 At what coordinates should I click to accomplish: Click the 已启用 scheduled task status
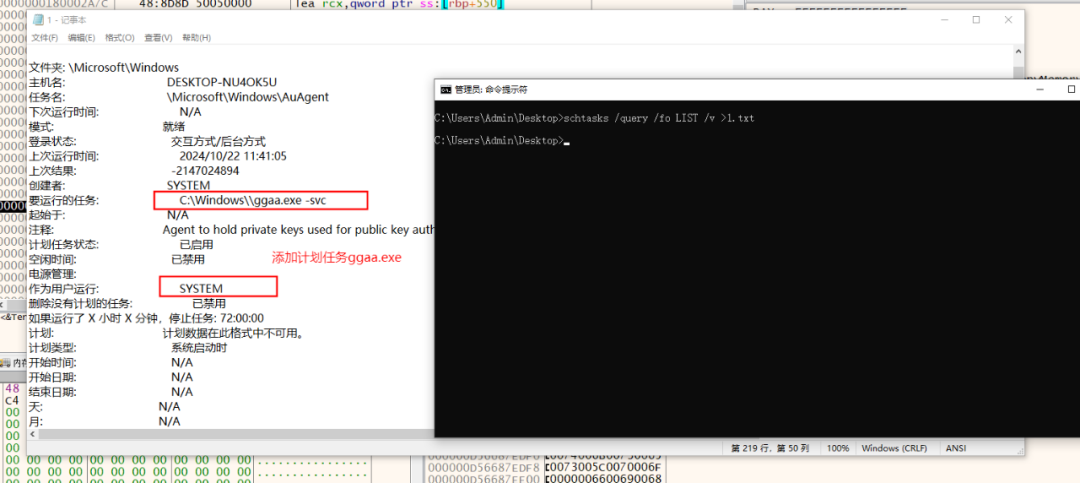(196, 245)
